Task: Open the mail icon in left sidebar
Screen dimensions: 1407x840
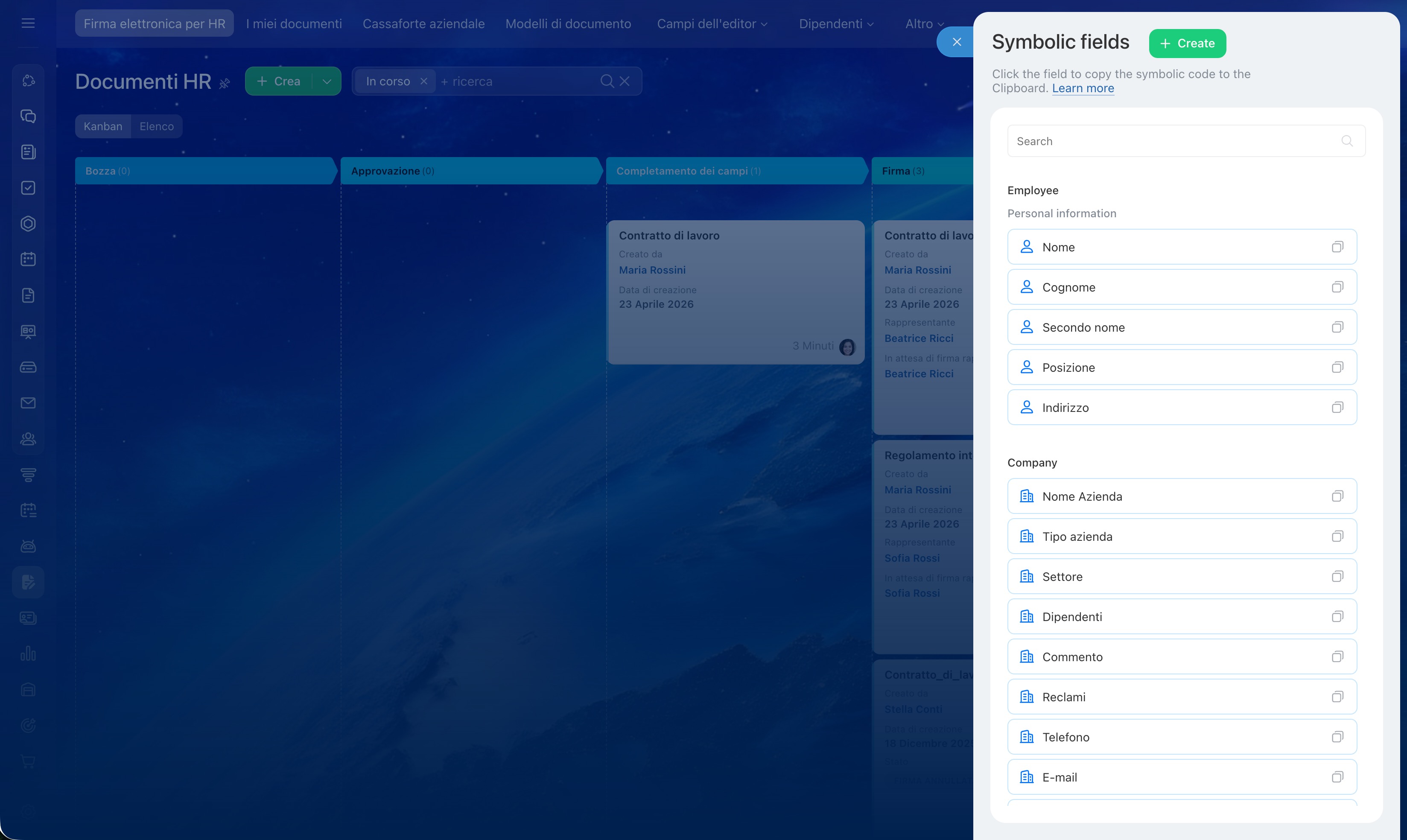Action: [28, 403]
